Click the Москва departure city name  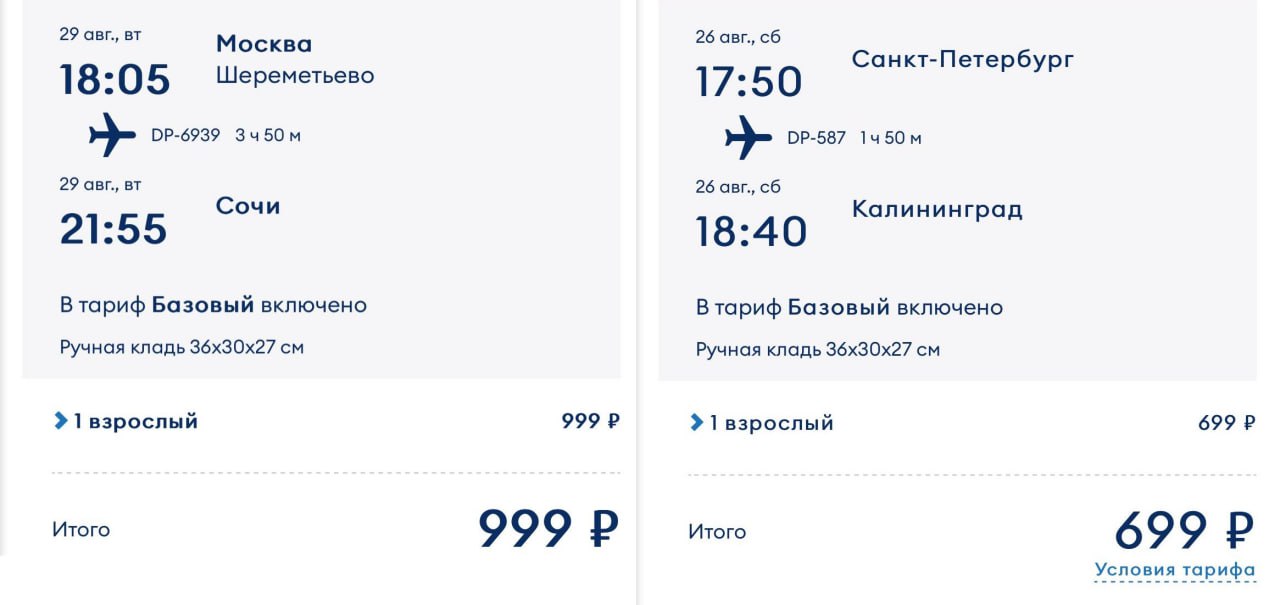coord(264,44)
